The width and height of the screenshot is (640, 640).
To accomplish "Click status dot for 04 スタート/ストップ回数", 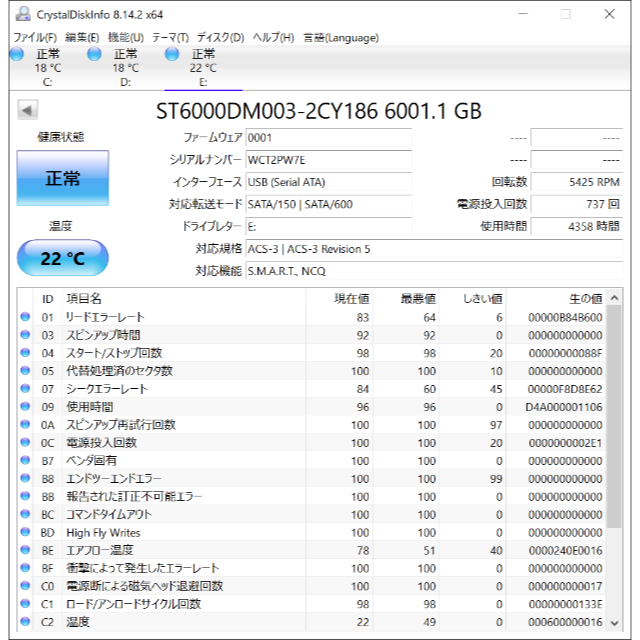I will pyautogui.click(x=25, y=353).
